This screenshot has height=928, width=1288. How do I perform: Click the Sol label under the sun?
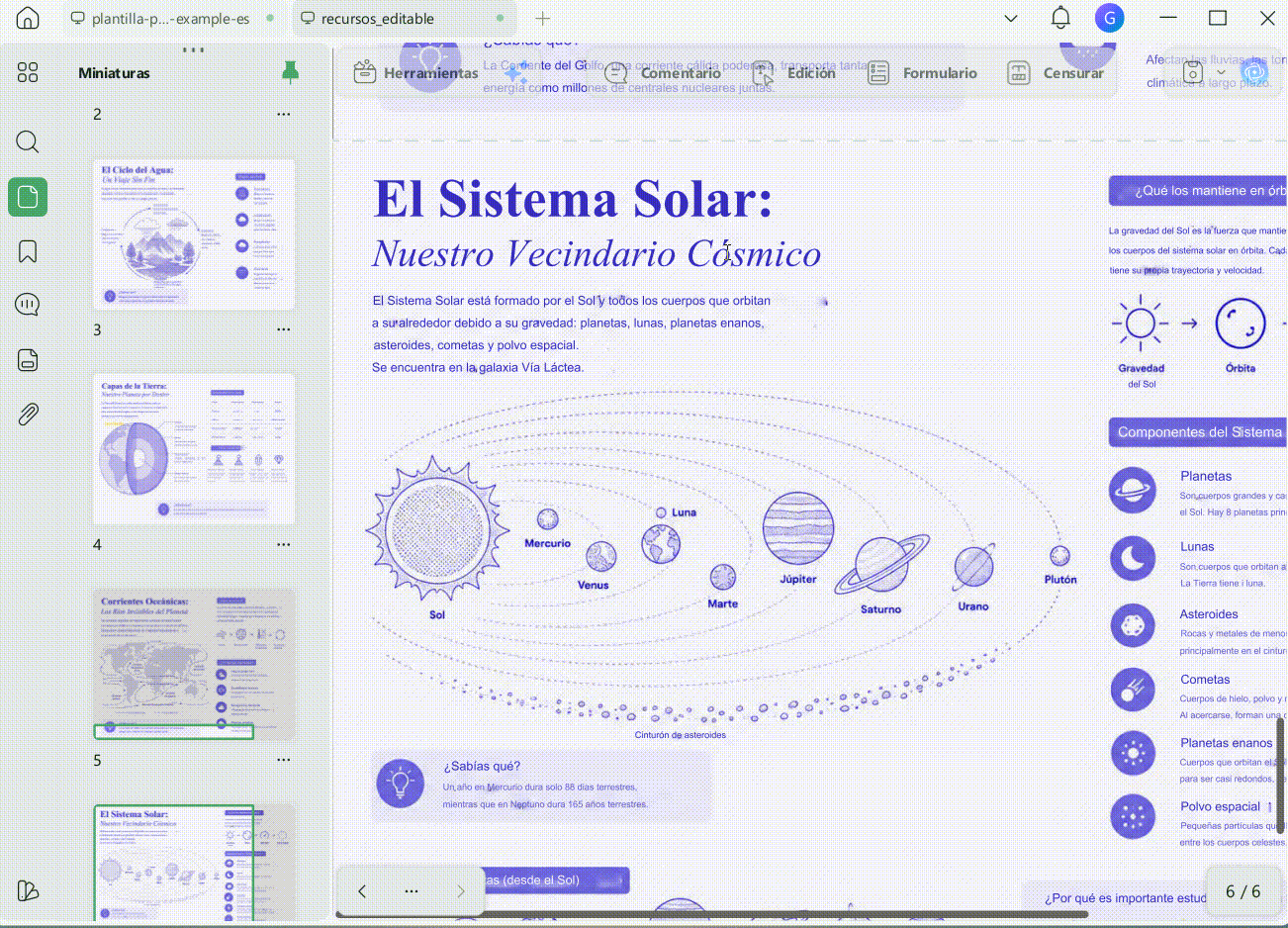[437, 614]
